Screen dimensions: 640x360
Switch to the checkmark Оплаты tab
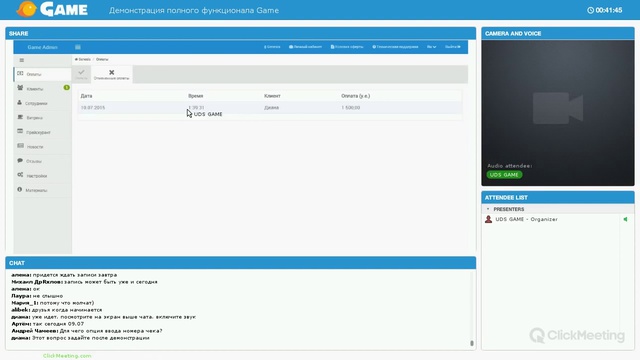(x=81, y=74)
